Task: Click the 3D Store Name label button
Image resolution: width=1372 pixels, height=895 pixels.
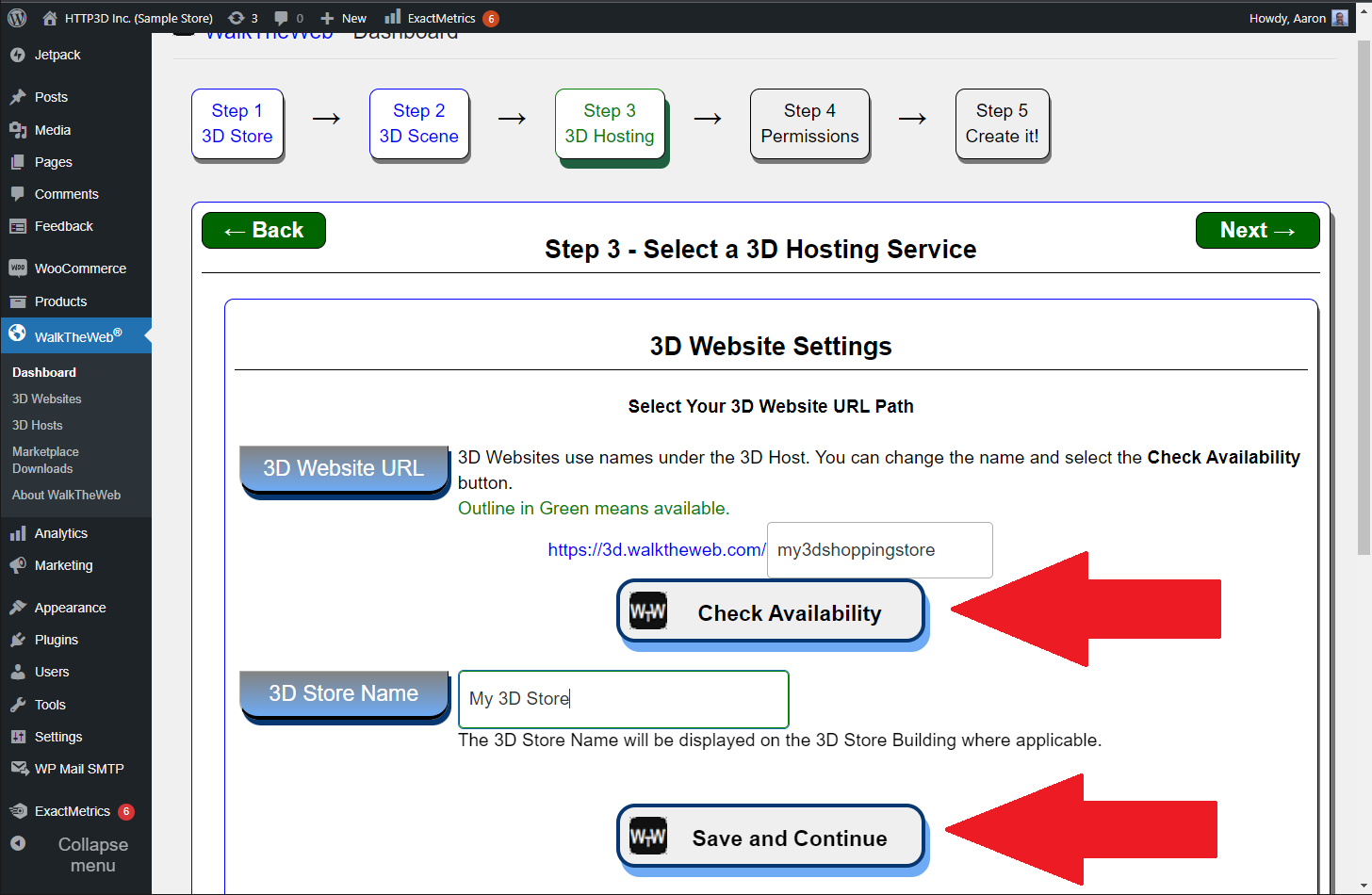Action: tap(344, 693)
